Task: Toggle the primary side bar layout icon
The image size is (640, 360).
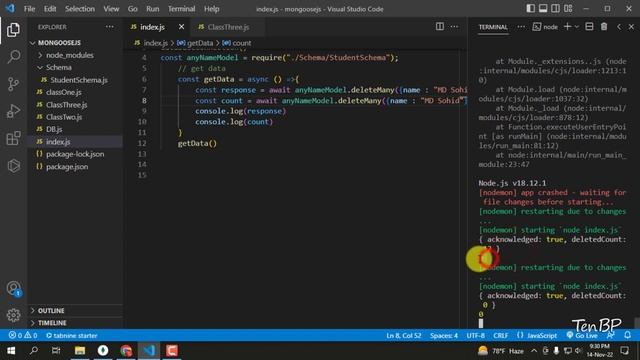Action: point(531,8)
